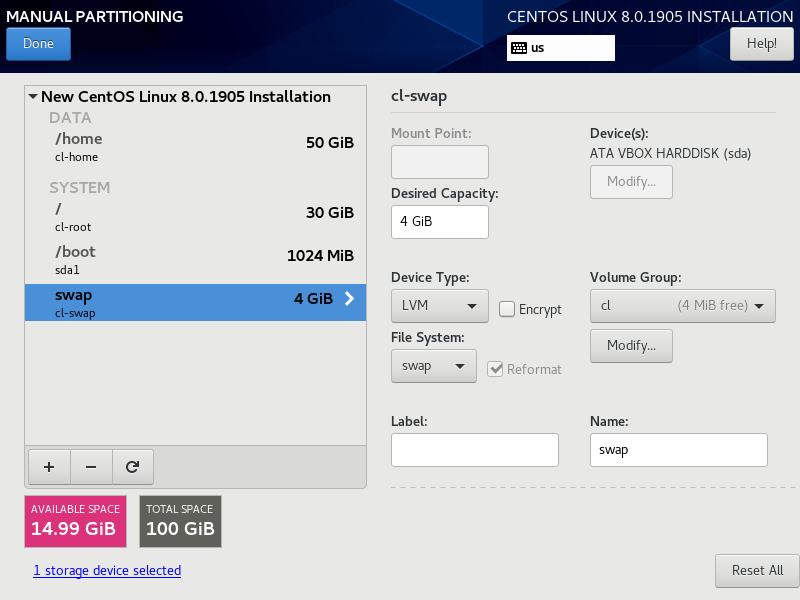The width and height of the screenshot is (800, 600).
Task: Add a new mount point with plus button
Action: coord(49,467)
